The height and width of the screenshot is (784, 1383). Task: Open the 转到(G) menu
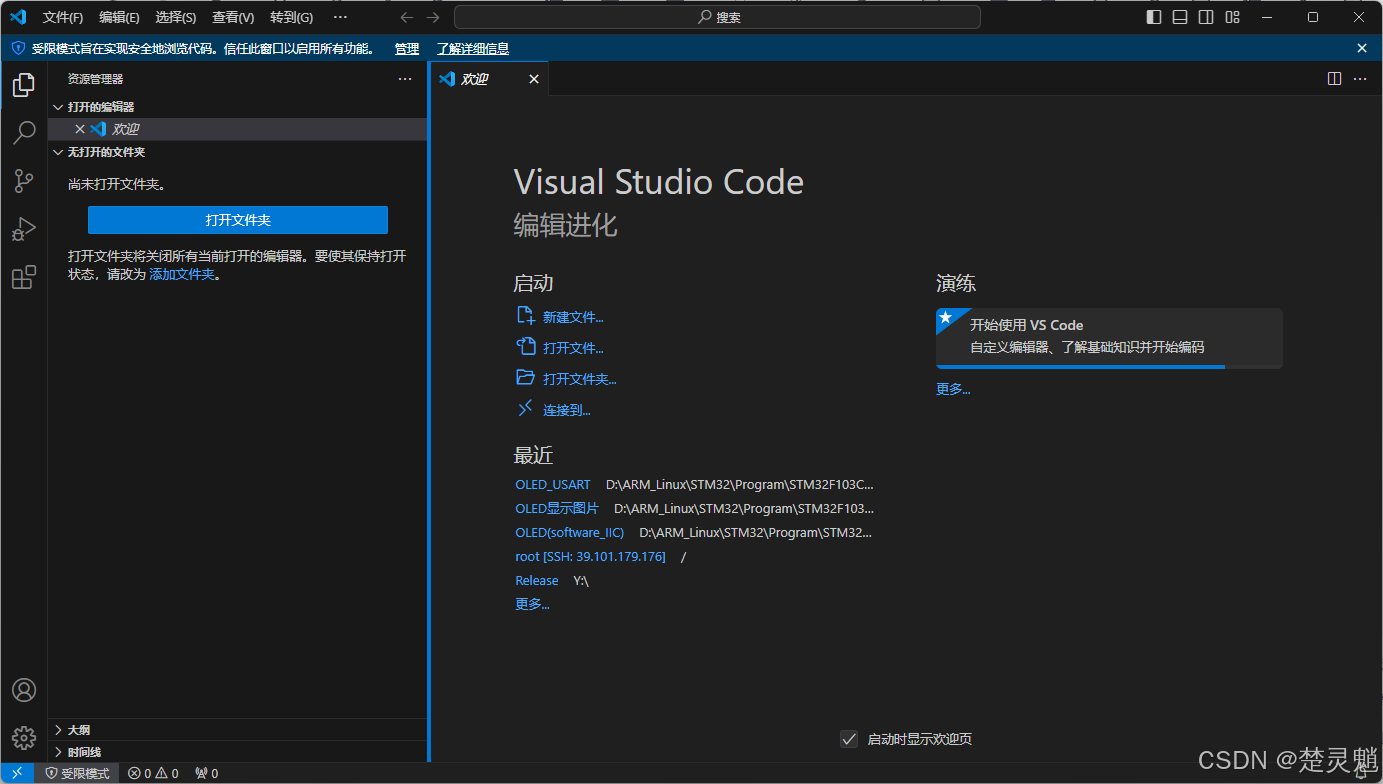click(x=291, y=17)
